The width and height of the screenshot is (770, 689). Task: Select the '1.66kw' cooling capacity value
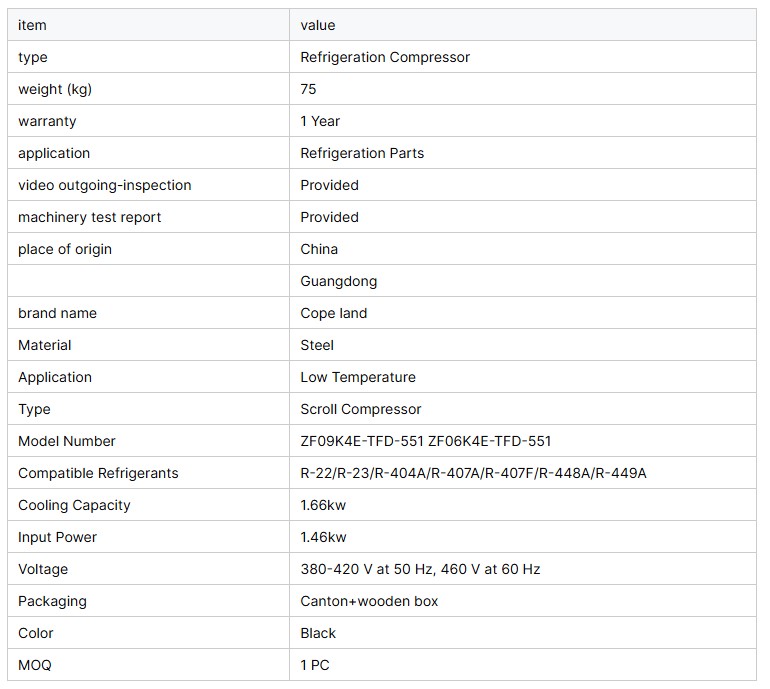pyautogui.click(x=323, y=505)
